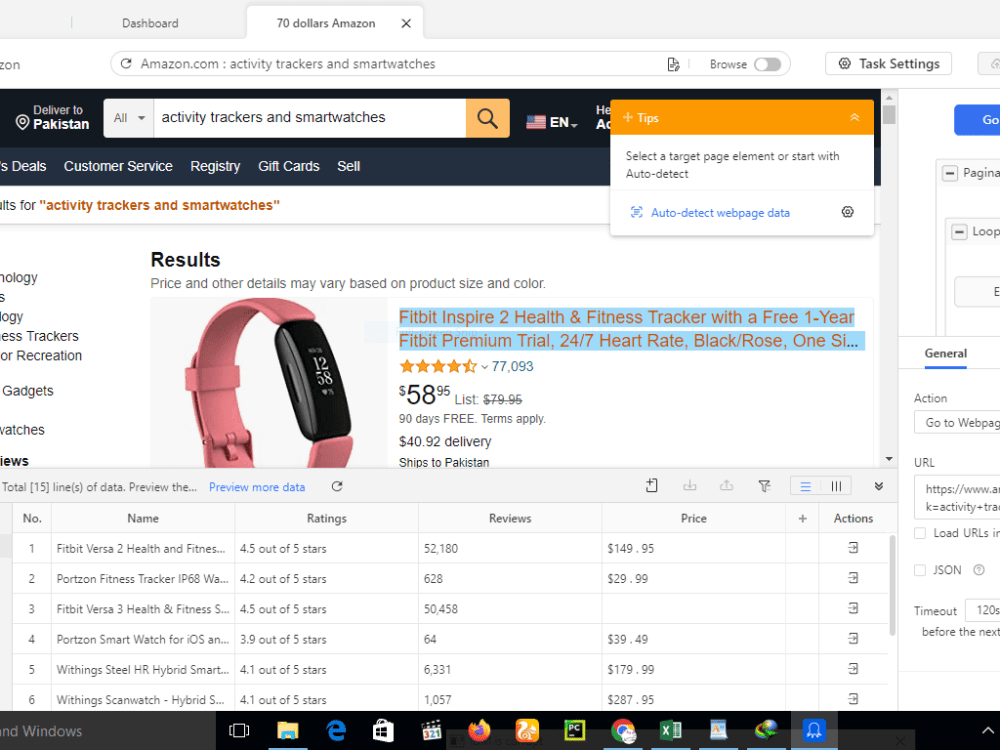Image resolution: width=1000 pixels, height=750 pixels.
Task: Switch to the Dashboard tab
Action: click(x=150, y=23)
